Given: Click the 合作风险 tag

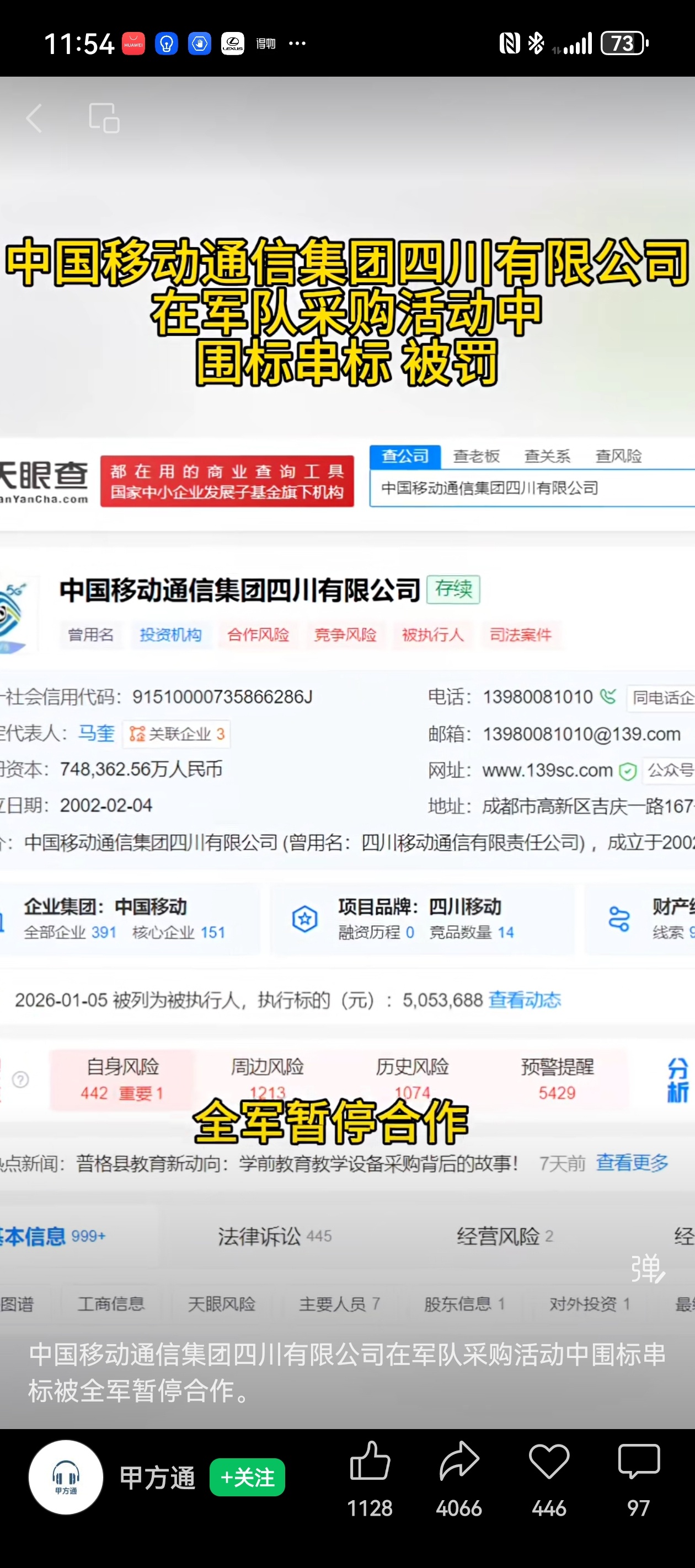Looking at the screenshot, I should coord(258,635).
